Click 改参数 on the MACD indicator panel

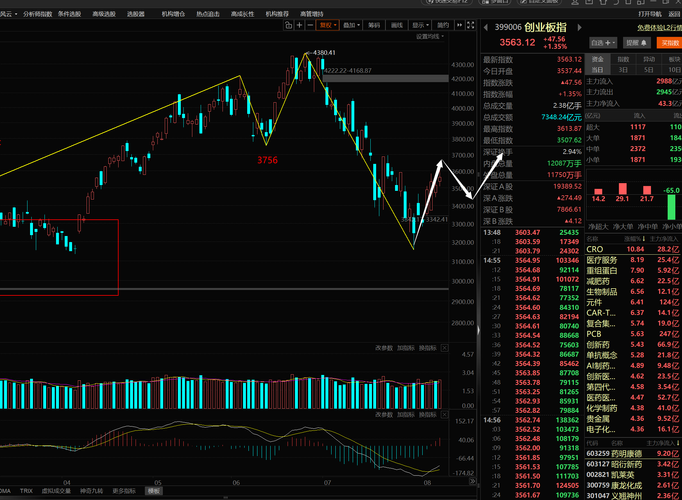coord(384,415)
